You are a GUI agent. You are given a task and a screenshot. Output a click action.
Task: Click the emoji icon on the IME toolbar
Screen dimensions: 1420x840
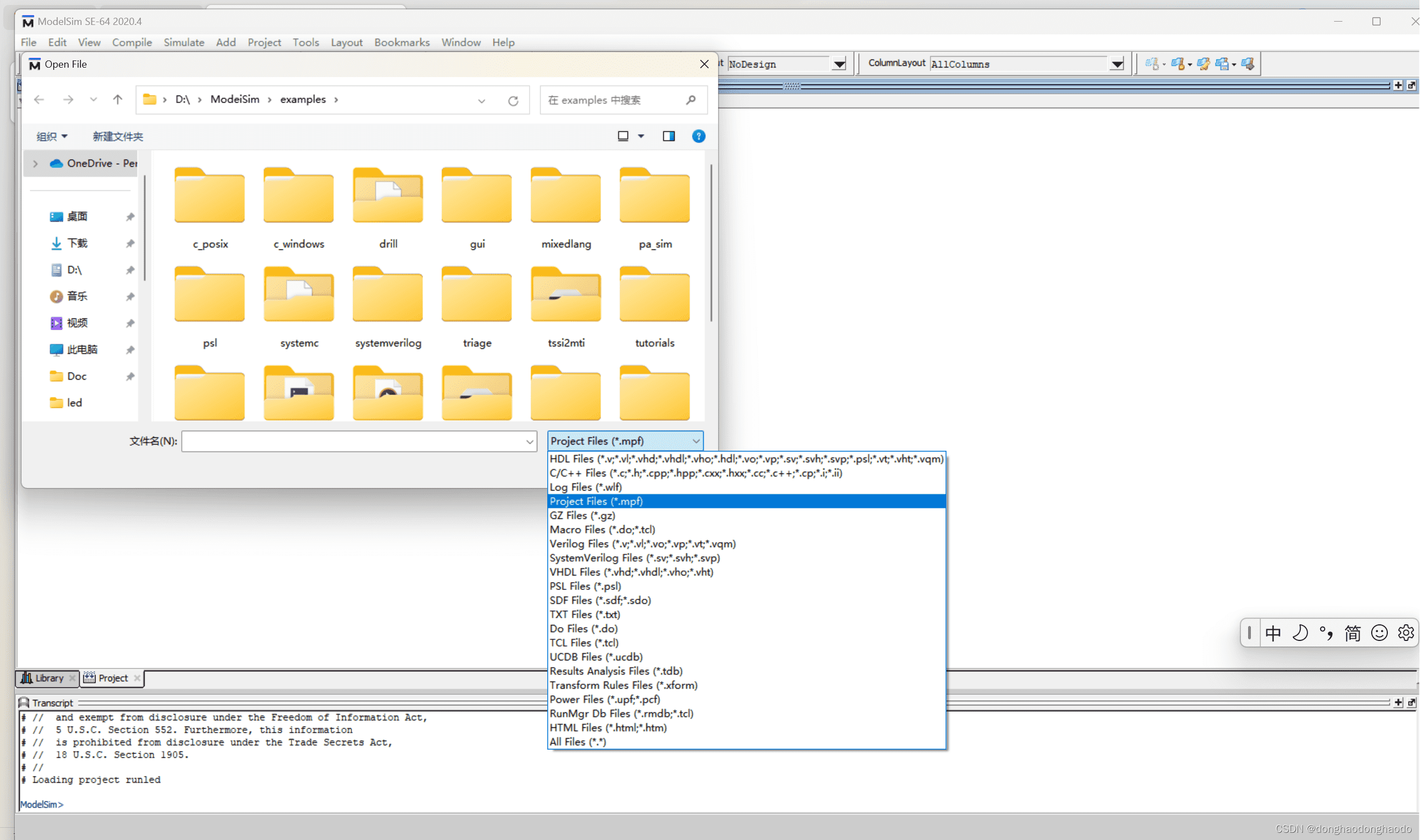(1380, 633)
